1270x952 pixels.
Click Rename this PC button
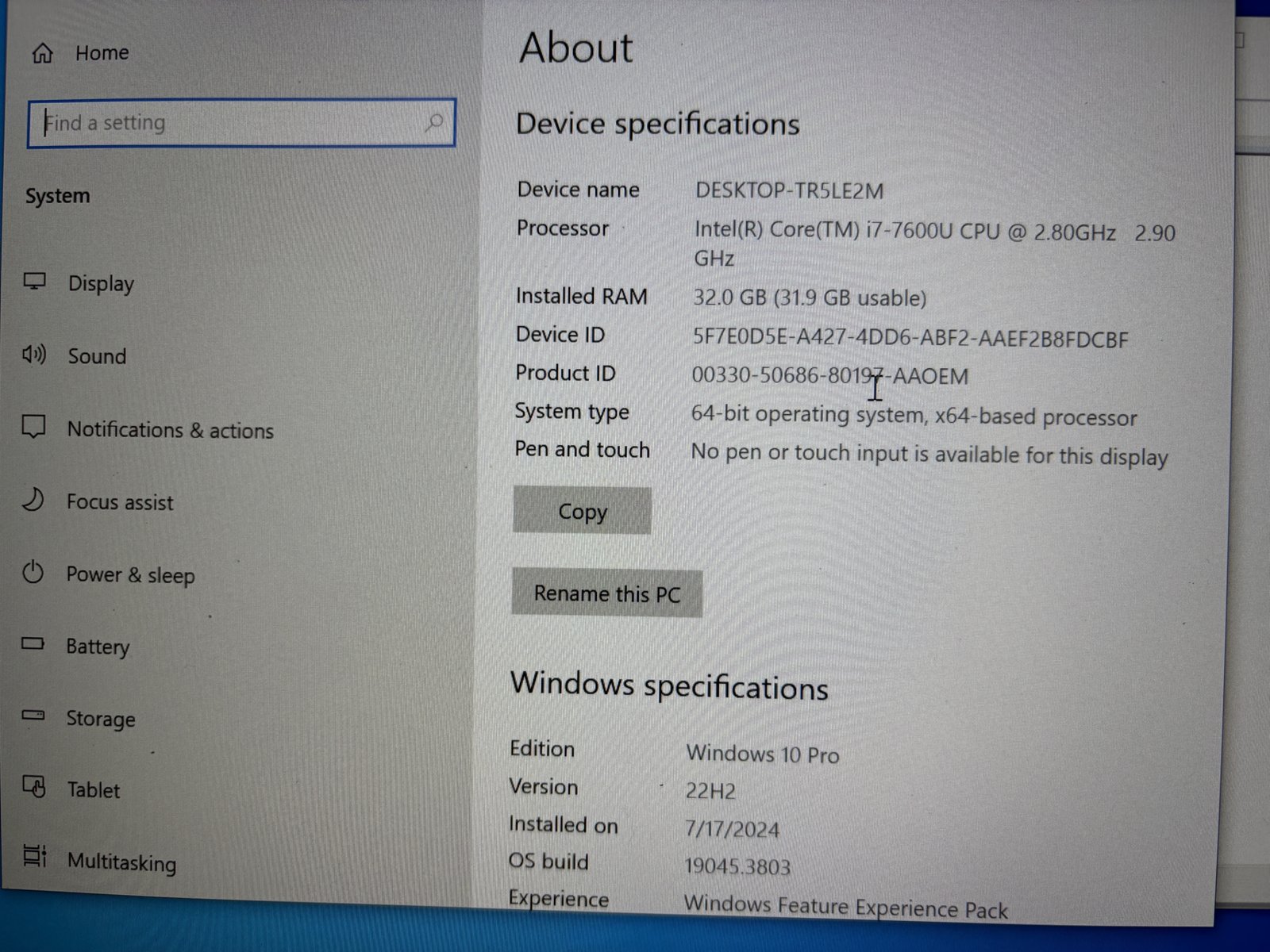pyautogui.click(x=607, y=593)
